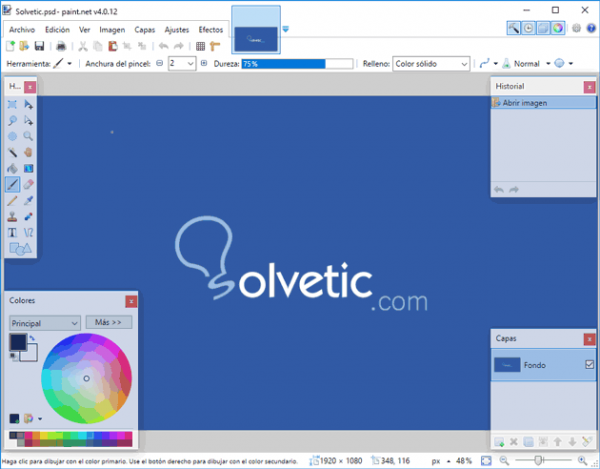
Task: Select the Move Selected Pixels tool
Action: 28,104
